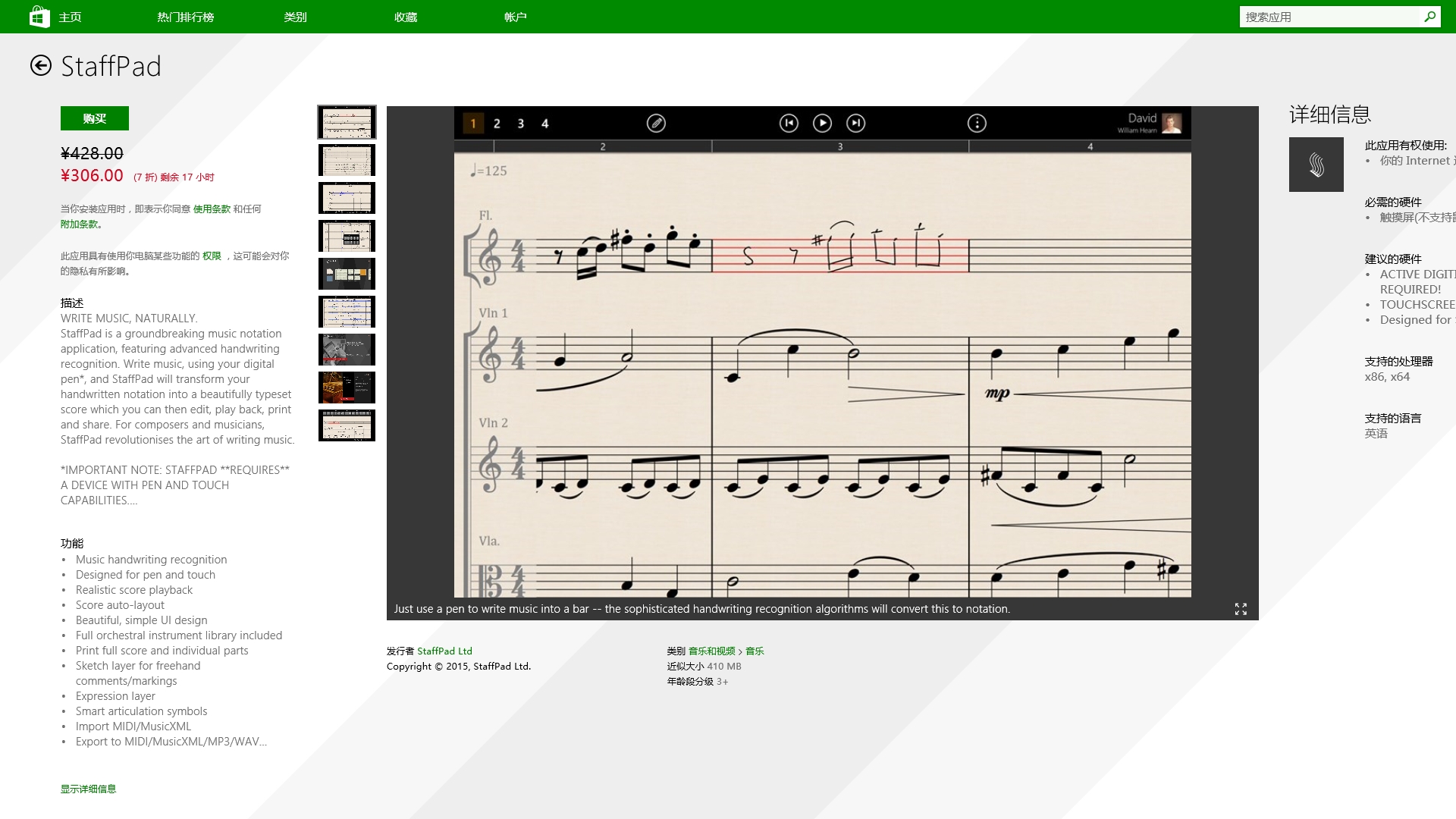Open the 权限 permissions link
The height and width of the screenshot is (819, 1456).
click(x=212, y=256)
